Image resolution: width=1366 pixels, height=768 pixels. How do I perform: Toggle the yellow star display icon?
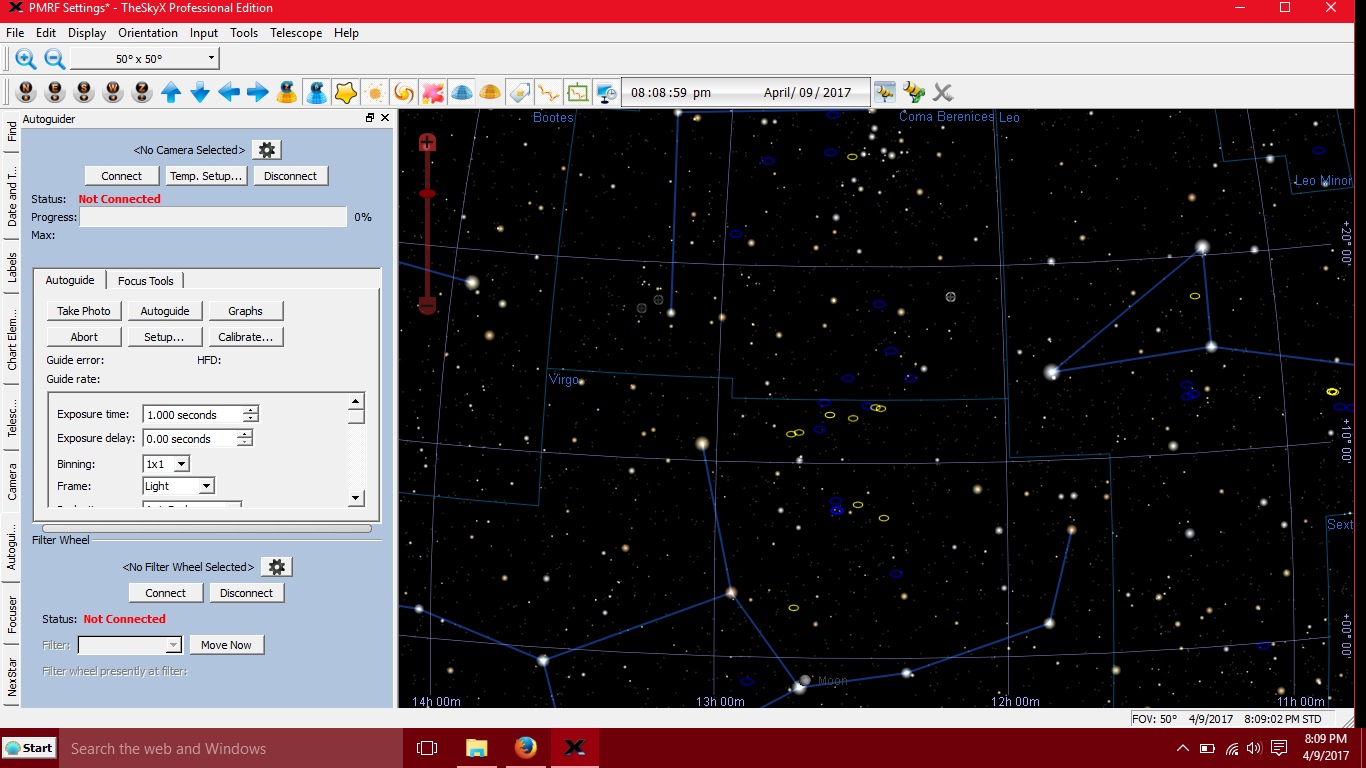point(346,93)
